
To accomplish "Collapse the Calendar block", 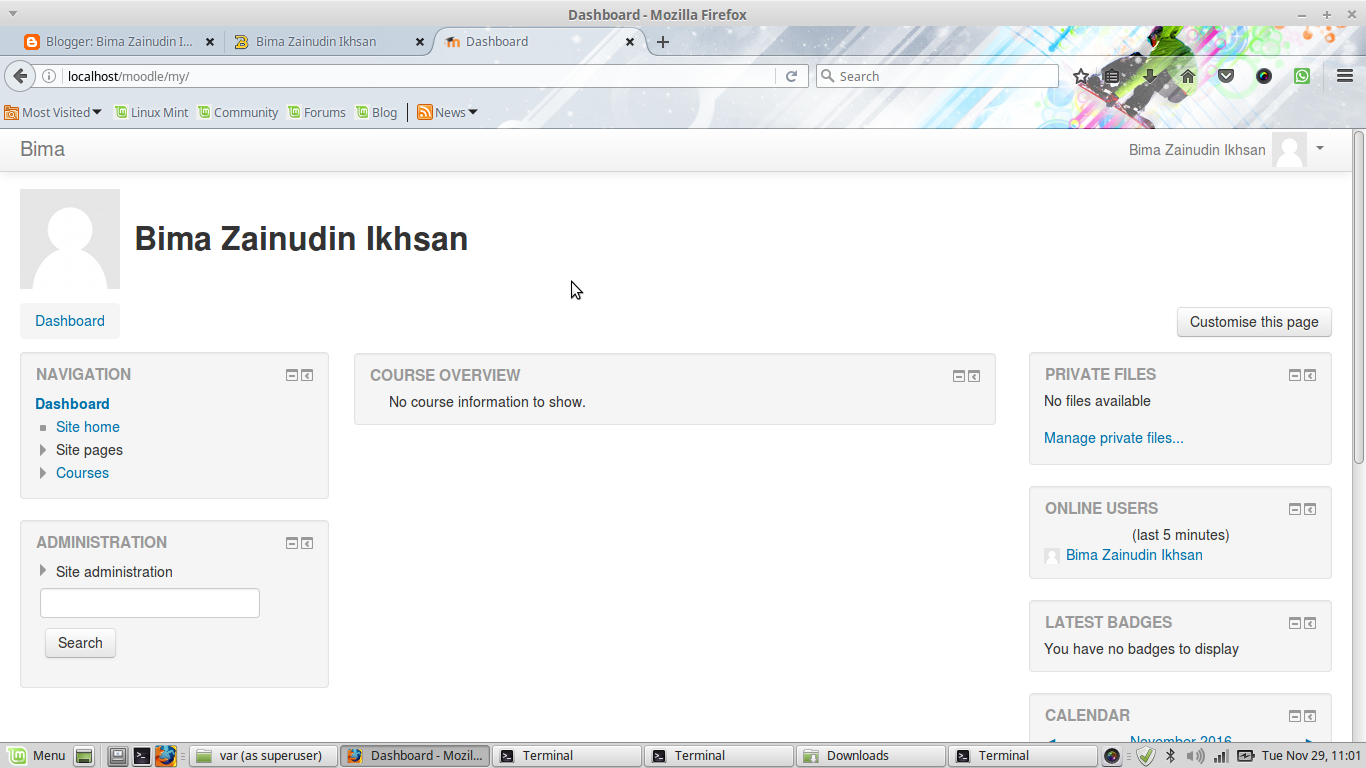I will point(1294,715).
